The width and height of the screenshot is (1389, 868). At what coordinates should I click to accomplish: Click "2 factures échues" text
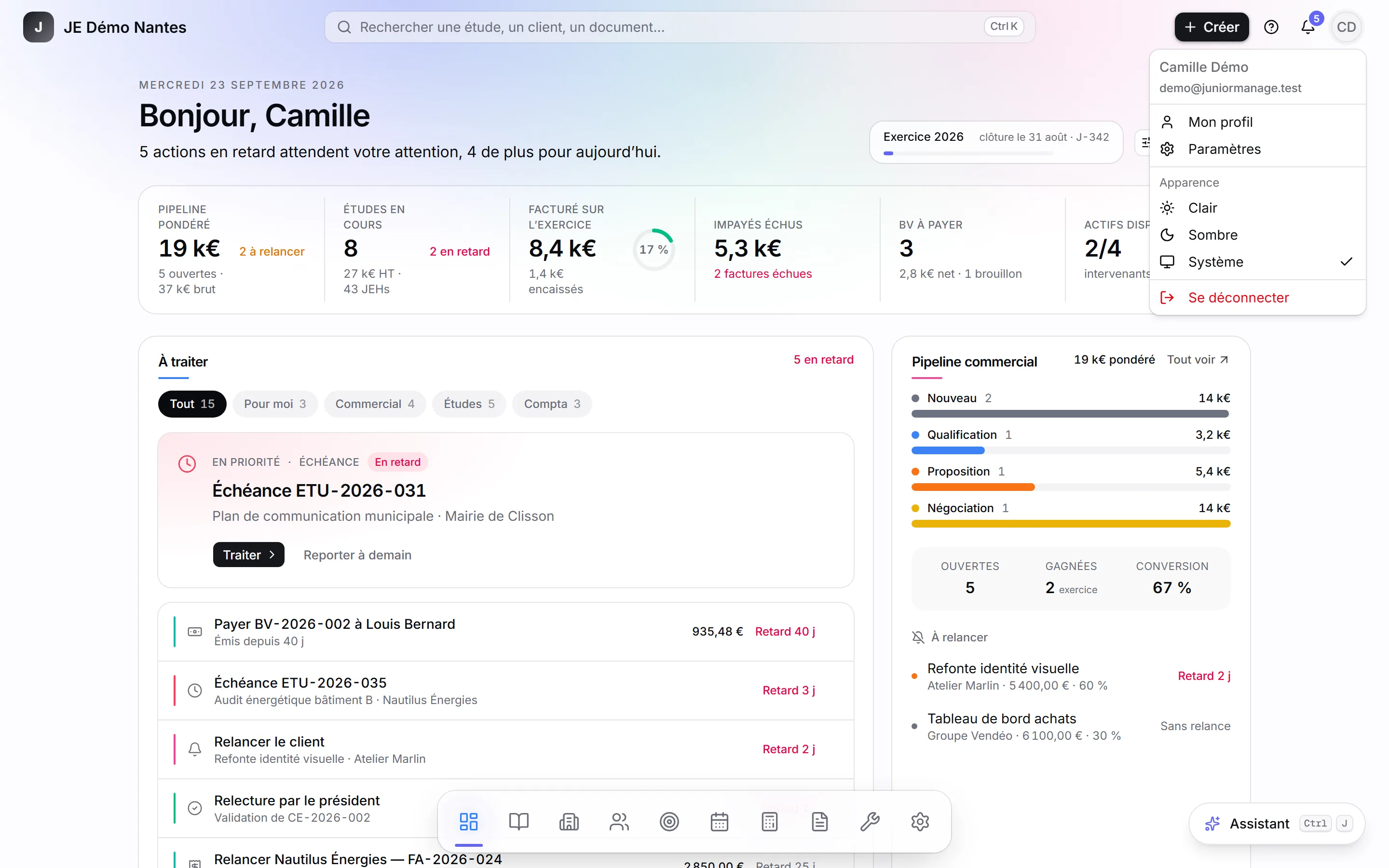762,274
